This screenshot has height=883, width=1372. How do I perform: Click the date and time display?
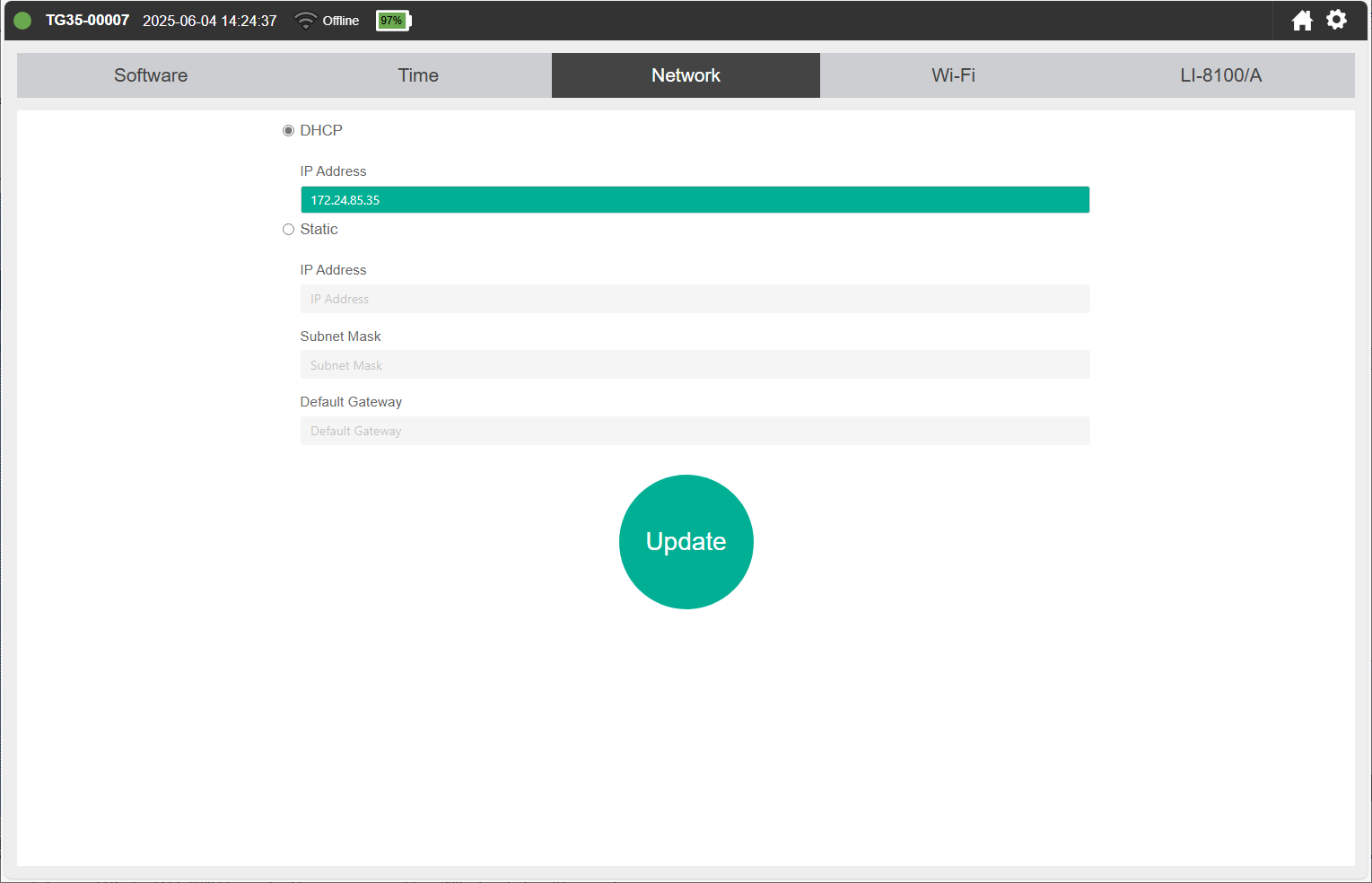209,21
